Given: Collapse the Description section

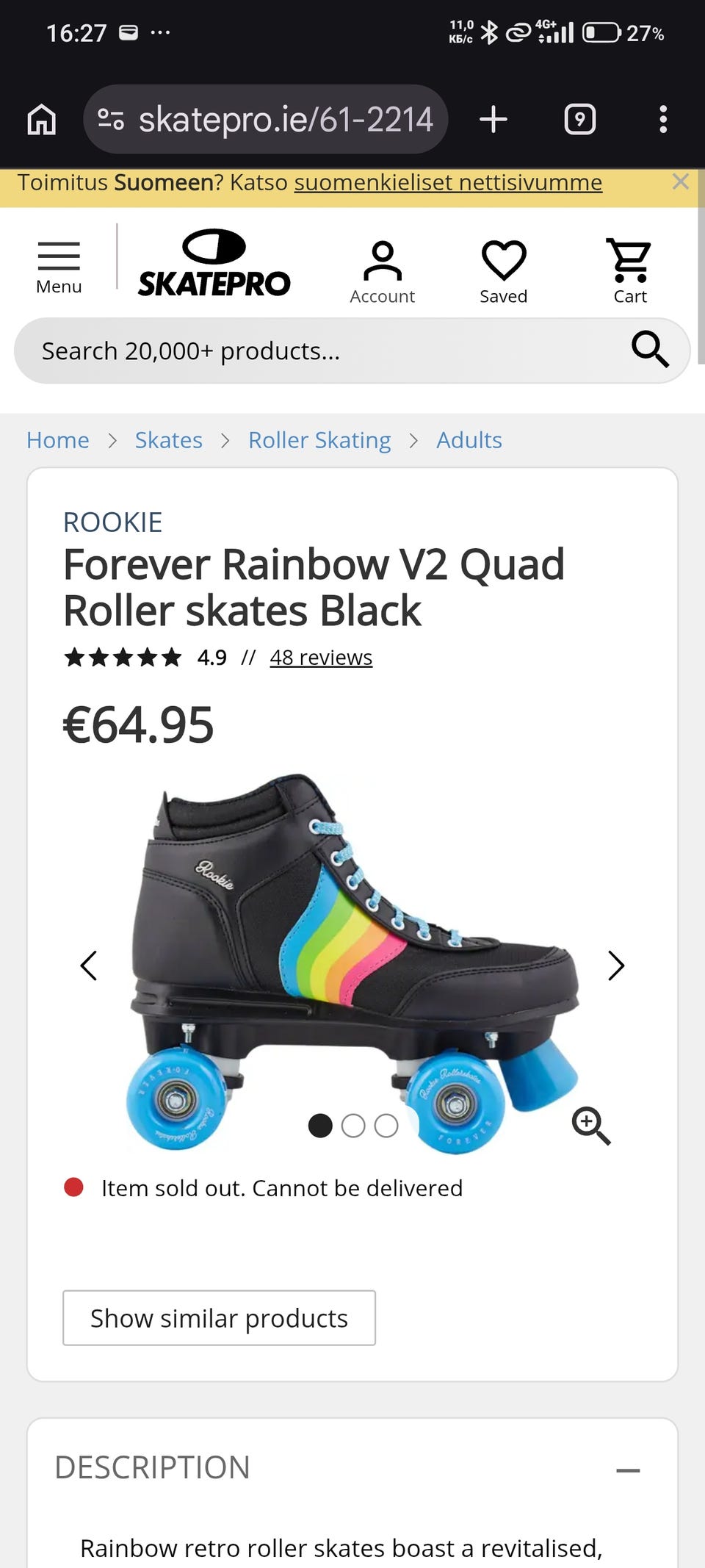Looking at the screenshot, I should 628,1470.
